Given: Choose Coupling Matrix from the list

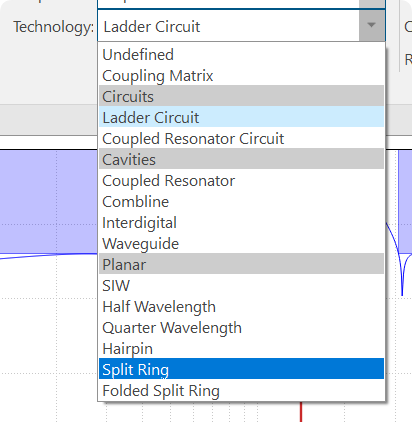Looking at the screenshot, I should (x=241, y=75).
